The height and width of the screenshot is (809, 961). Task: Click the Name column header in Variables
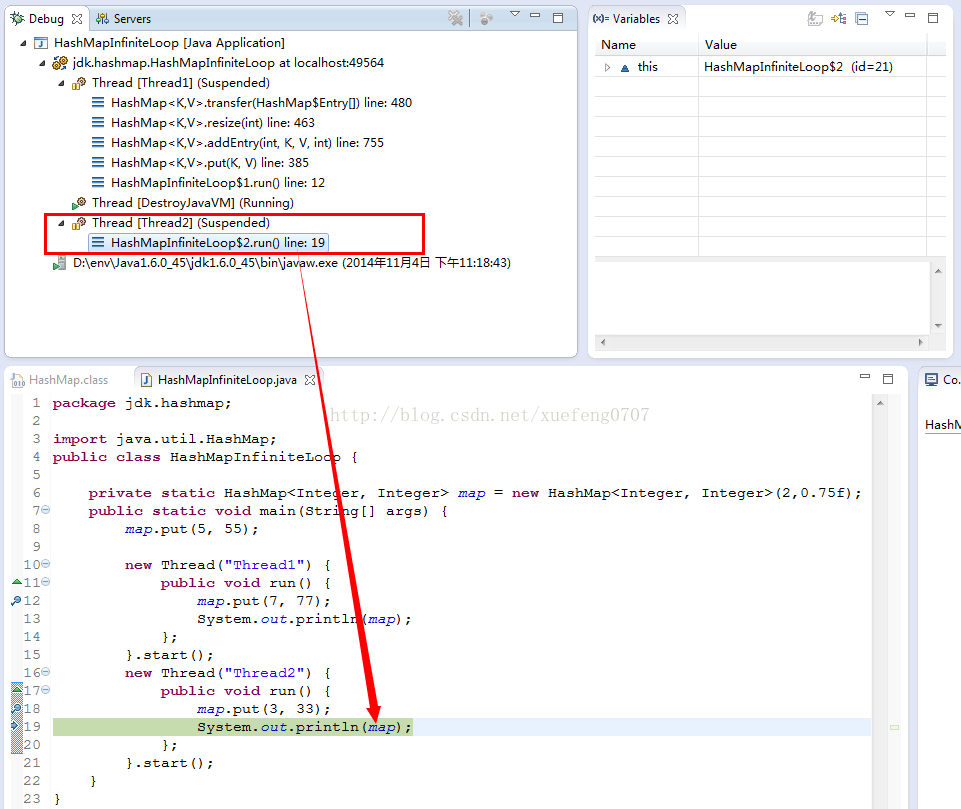646,45
